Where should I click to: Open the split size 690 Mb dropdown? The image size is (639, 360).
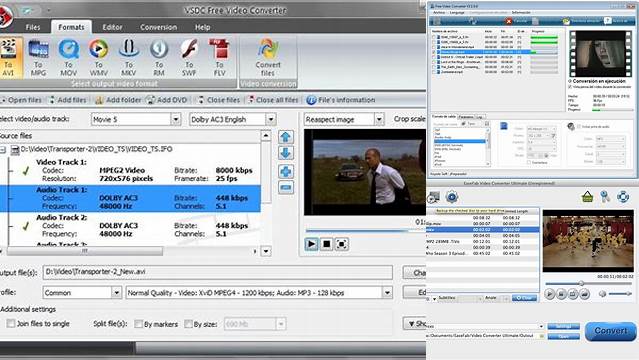(281, 324)
